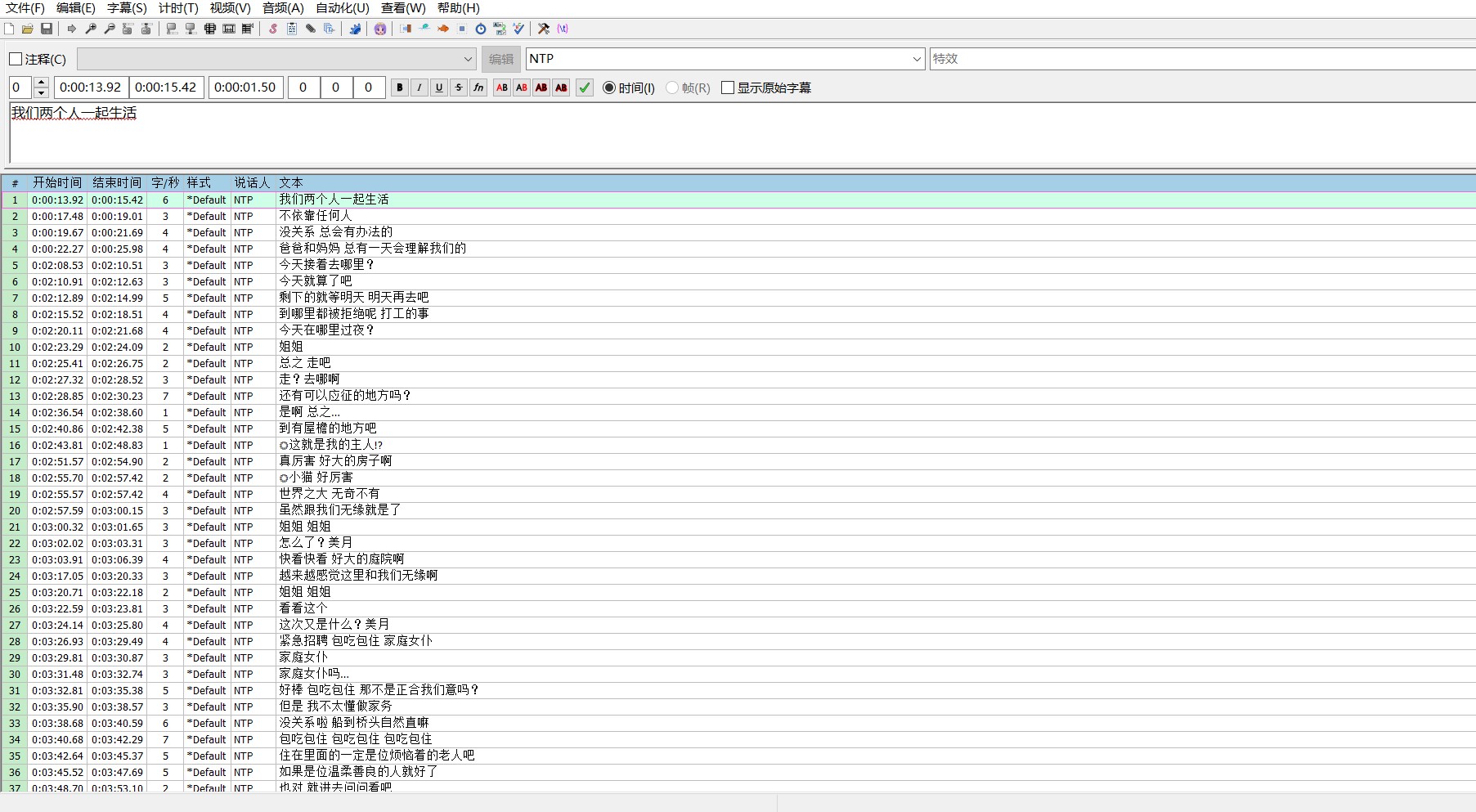Image resolution: width=1476 pixels, height=812 pixels.
Task: Pick primary color with first AB button
Action: (x=502, y=87)
